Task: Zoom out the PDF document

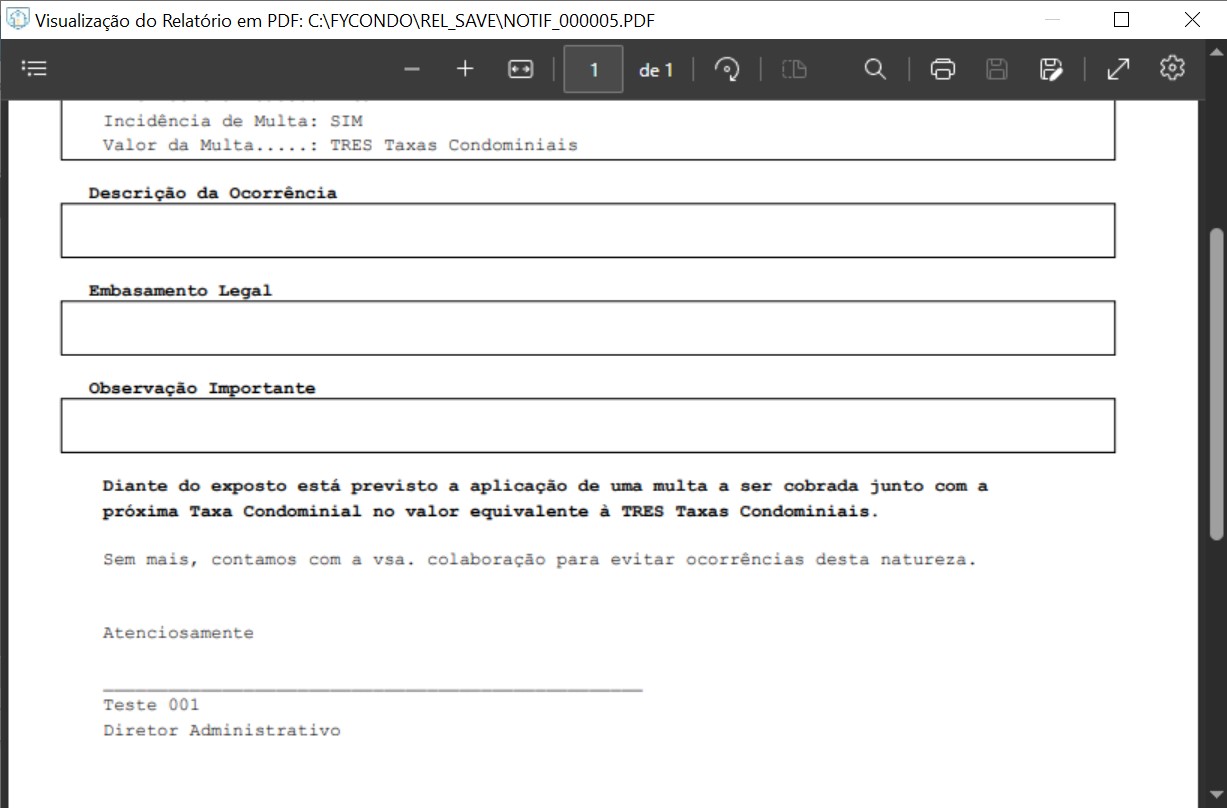Action: (x=412, y=69)
